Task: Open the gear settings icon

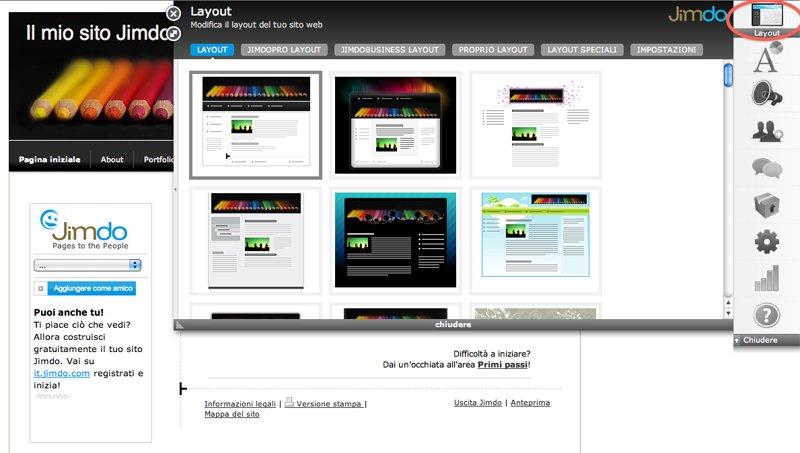Action: pyautogui.click(x=767, y=242)
